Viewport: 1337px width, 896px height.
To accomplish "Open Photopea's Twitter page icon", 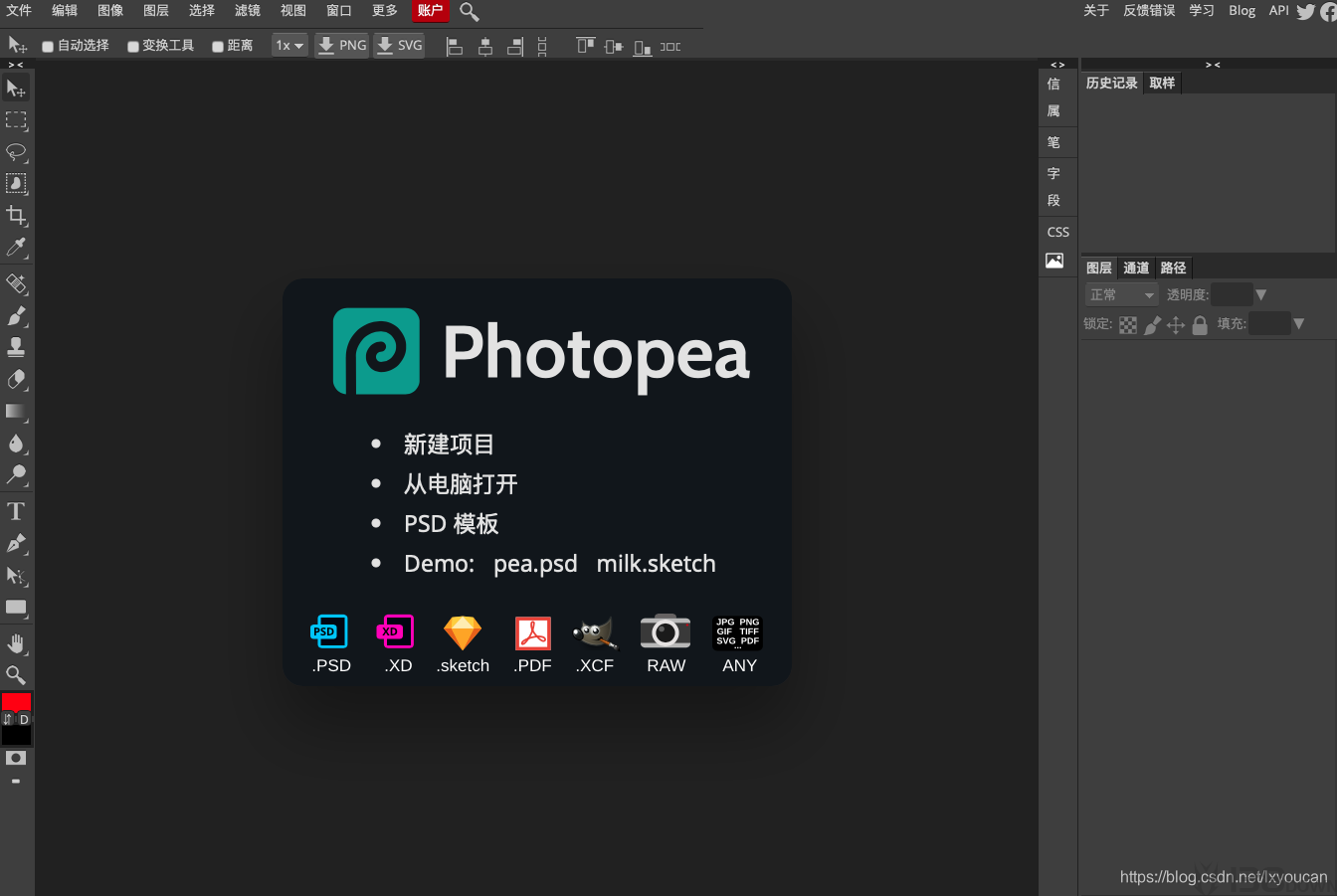I will (1306, 12).
